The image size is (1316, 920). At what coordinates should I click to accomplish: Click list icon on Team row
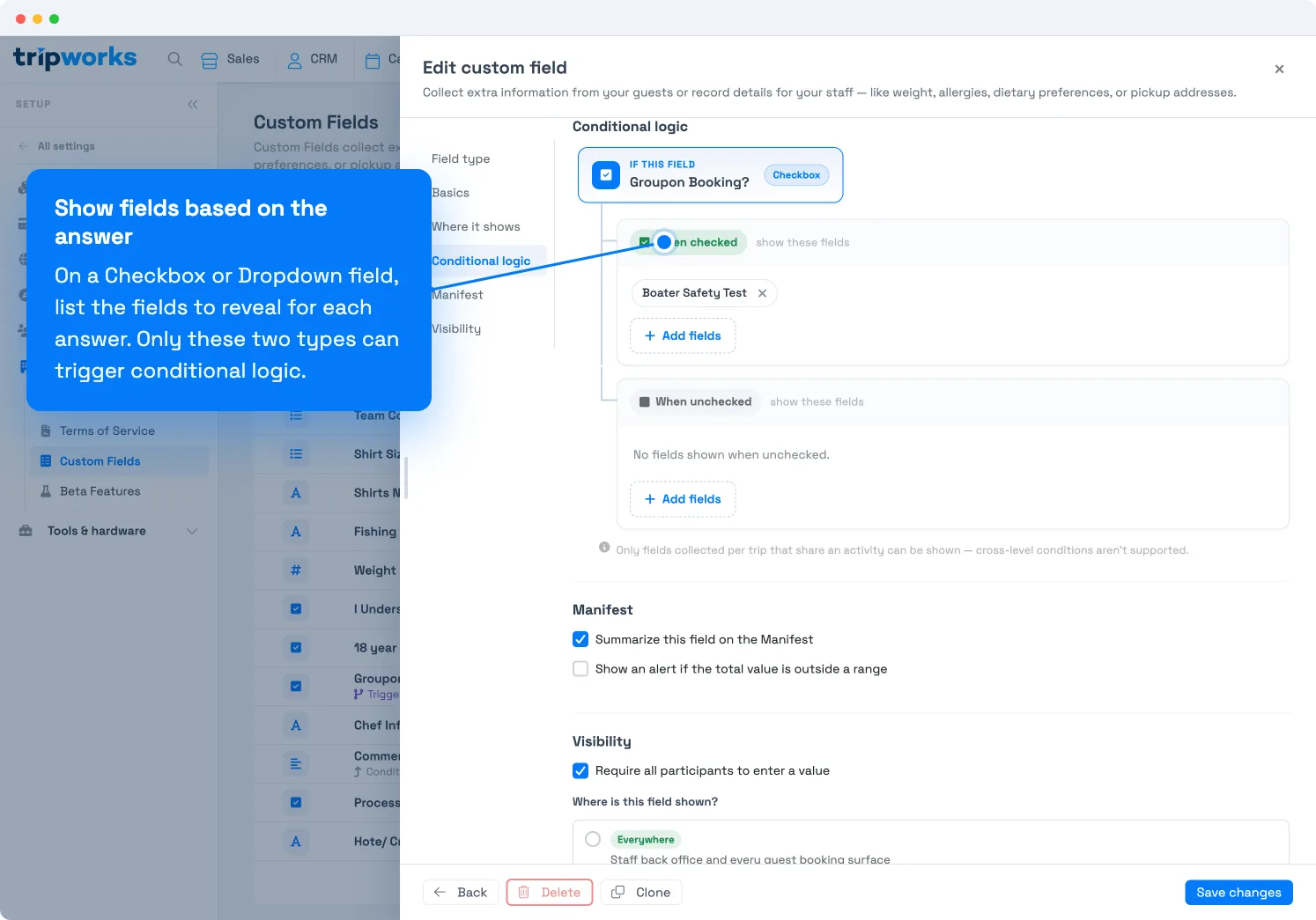point(296,416)
